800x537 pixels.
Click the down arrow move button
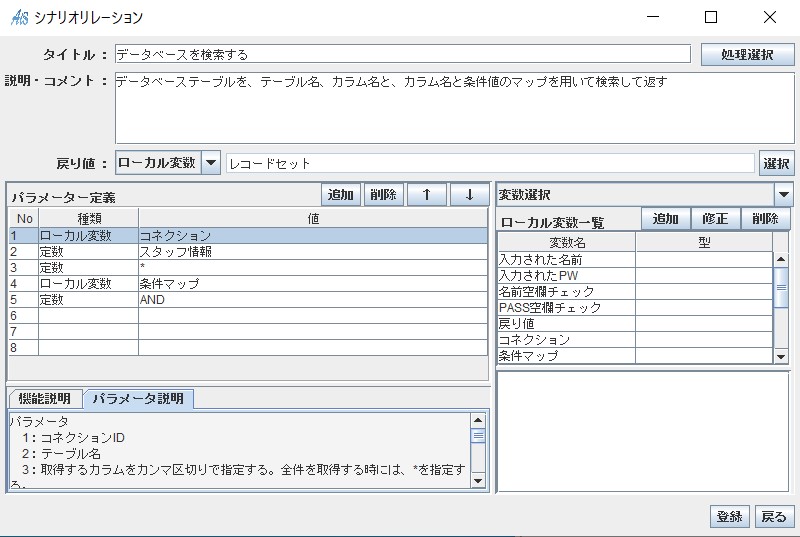pos(469,195)
